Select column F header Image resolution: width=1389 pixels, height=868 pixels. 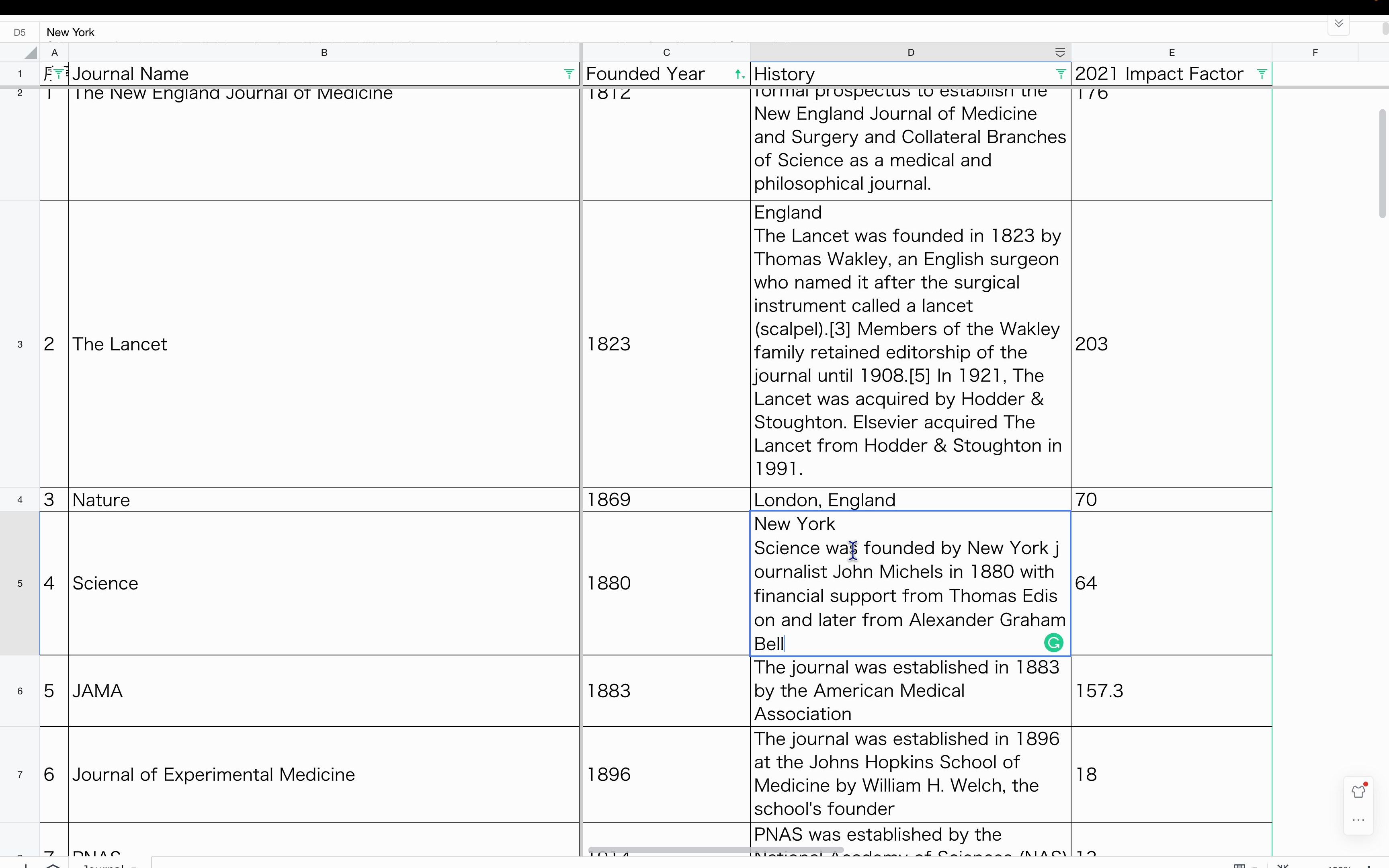1315,53
